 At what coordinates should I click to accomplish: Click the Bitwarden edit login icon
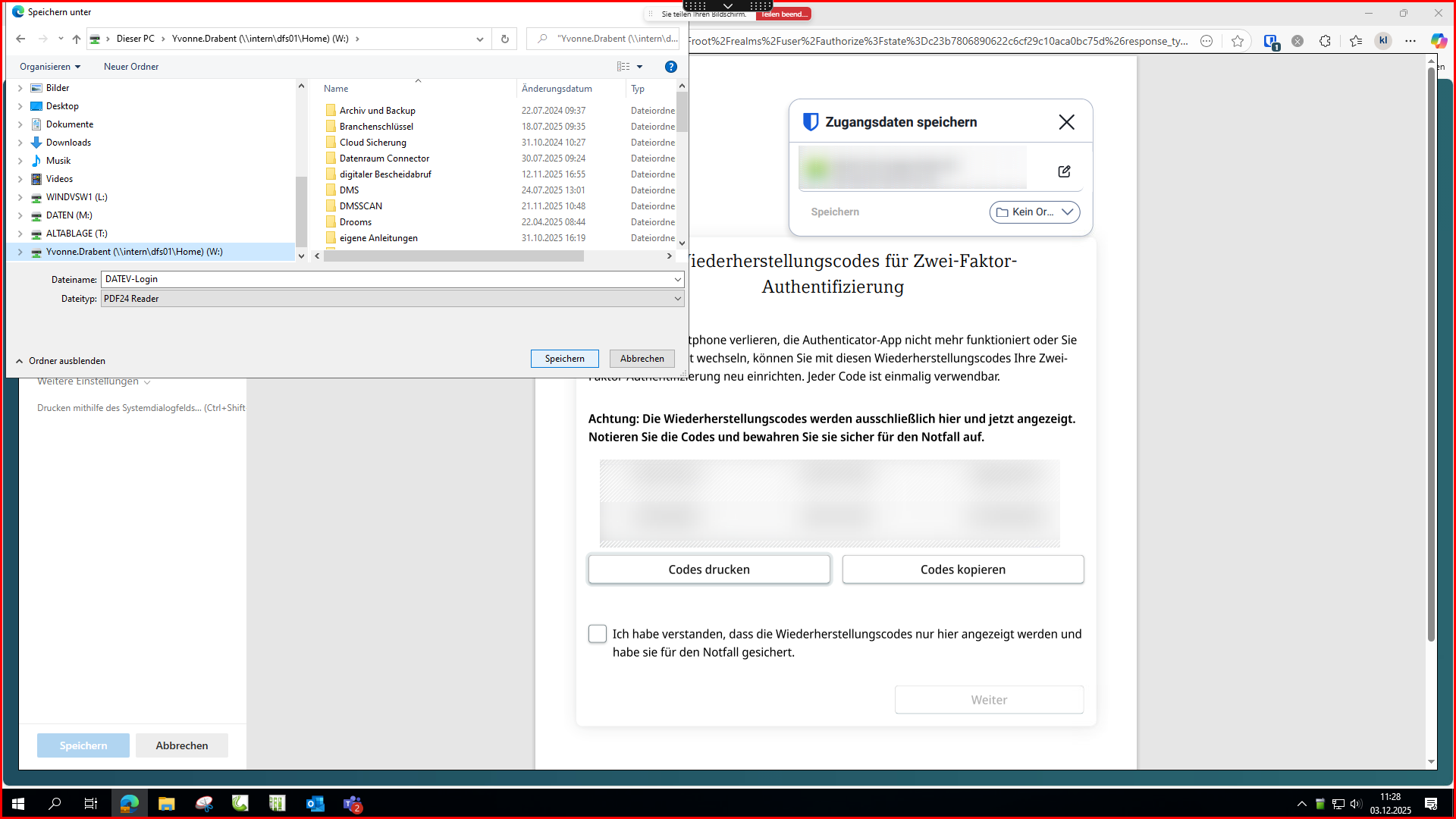1064,171
